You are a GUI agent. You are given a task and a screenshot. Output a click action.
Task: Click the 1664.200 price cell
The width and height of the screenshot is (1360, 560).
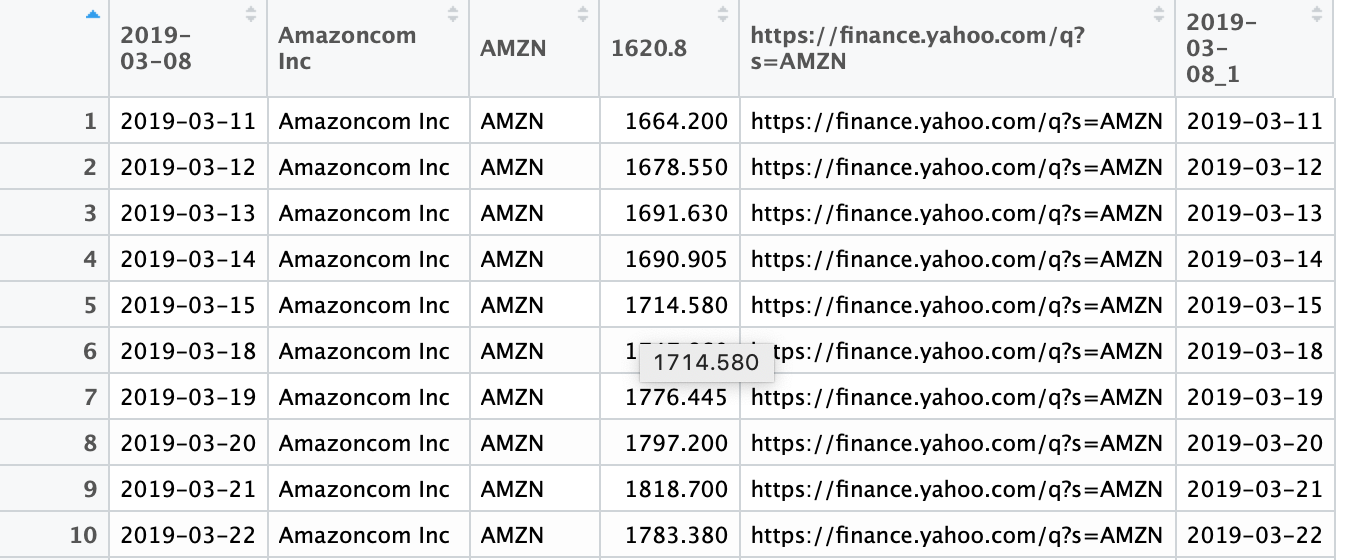click(x=676, y=122)
